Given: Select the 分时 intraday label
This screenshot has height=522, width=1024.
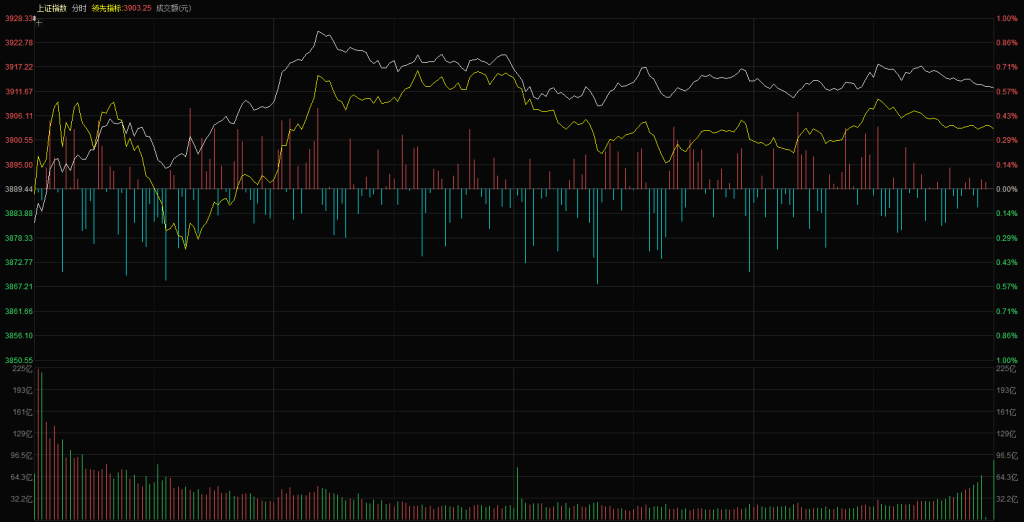Looking at the screenshot, I should tap(79, 8).
